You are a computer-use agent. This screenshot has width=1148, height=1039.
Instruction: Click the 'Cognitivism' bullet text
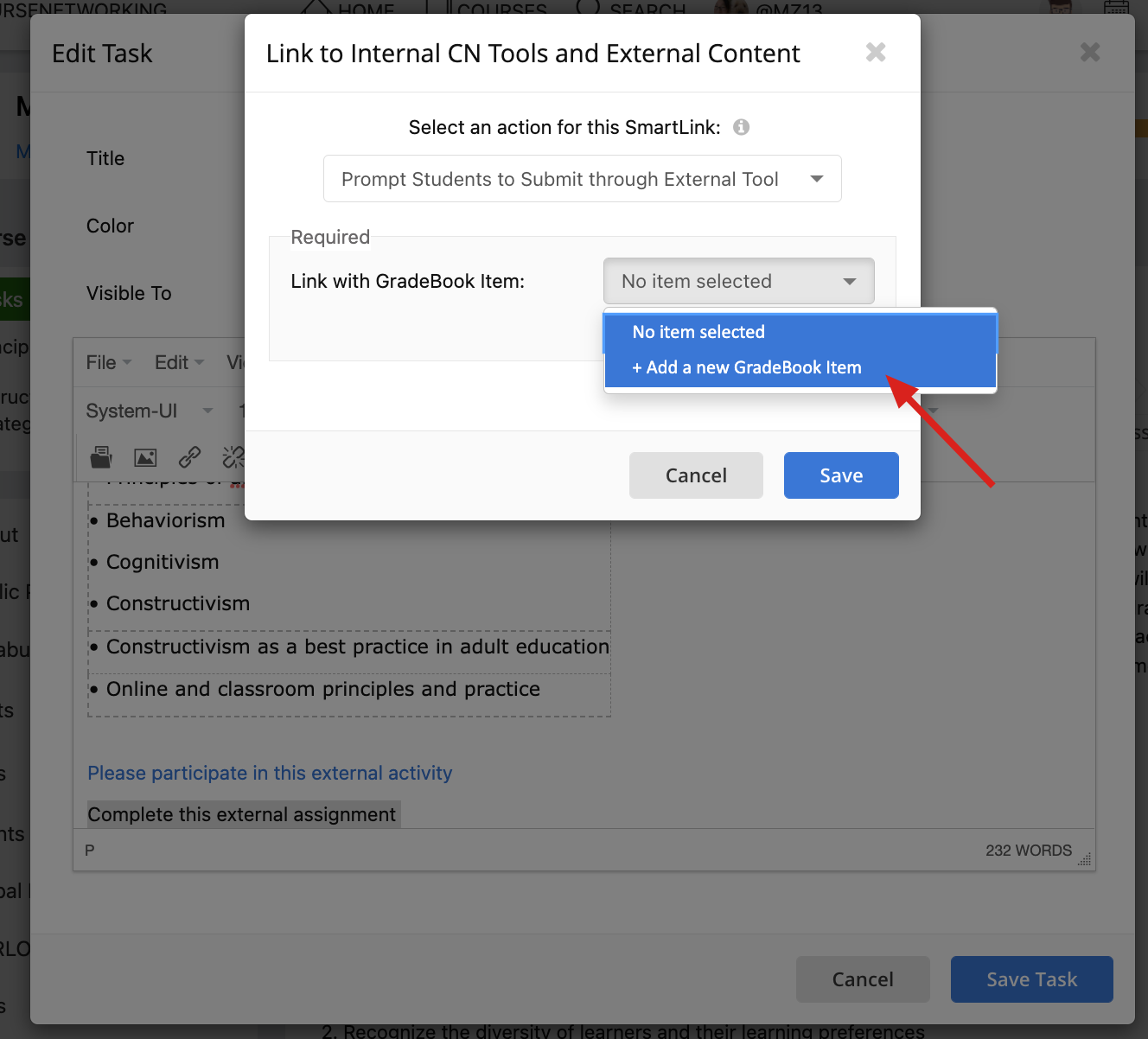coord(163,562)
